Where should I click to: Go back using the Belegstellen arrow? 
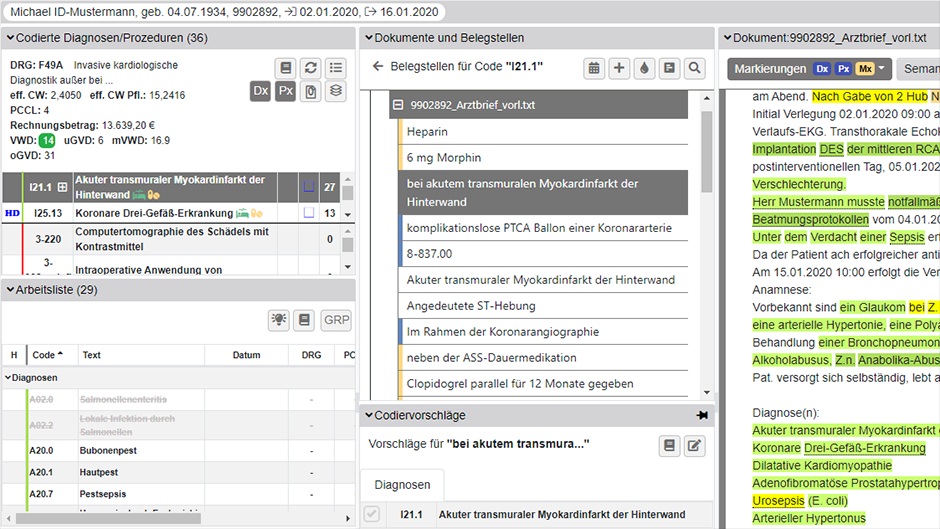tap(378, 67)
